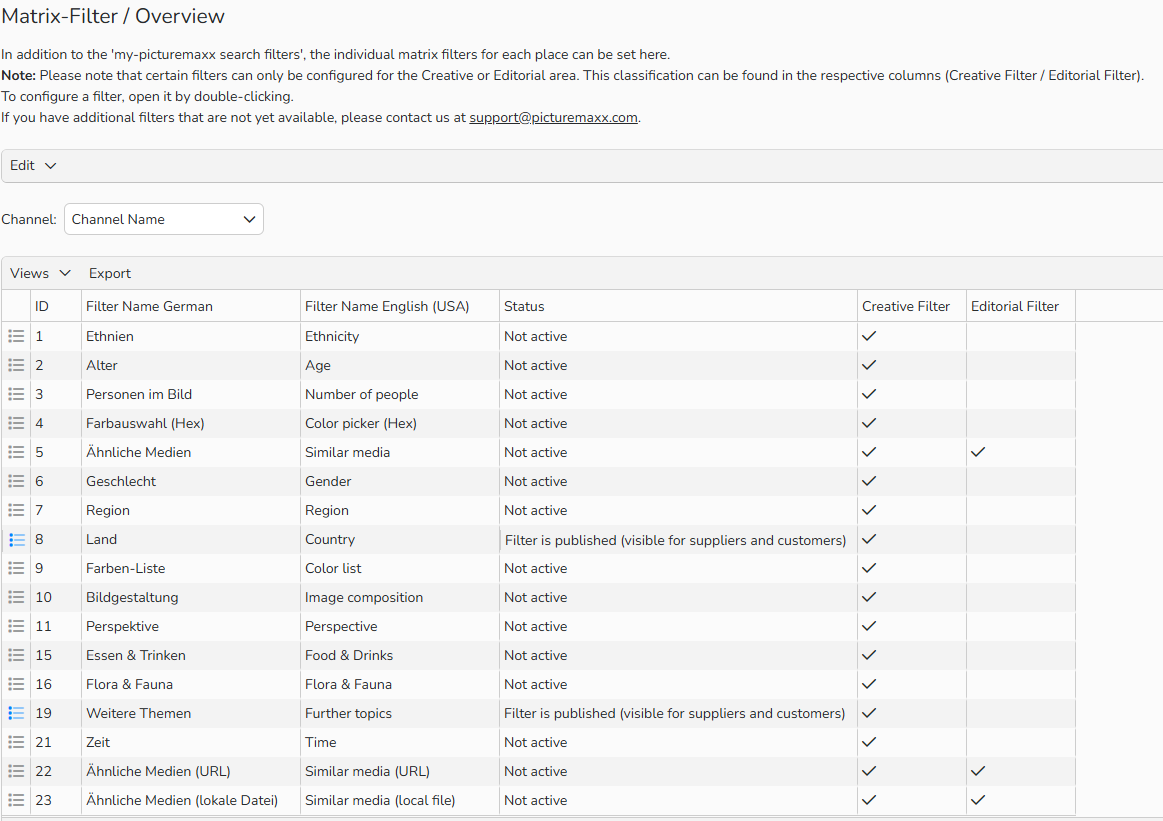Click list icon beside Bildgestaltung row

click(16, 597)
